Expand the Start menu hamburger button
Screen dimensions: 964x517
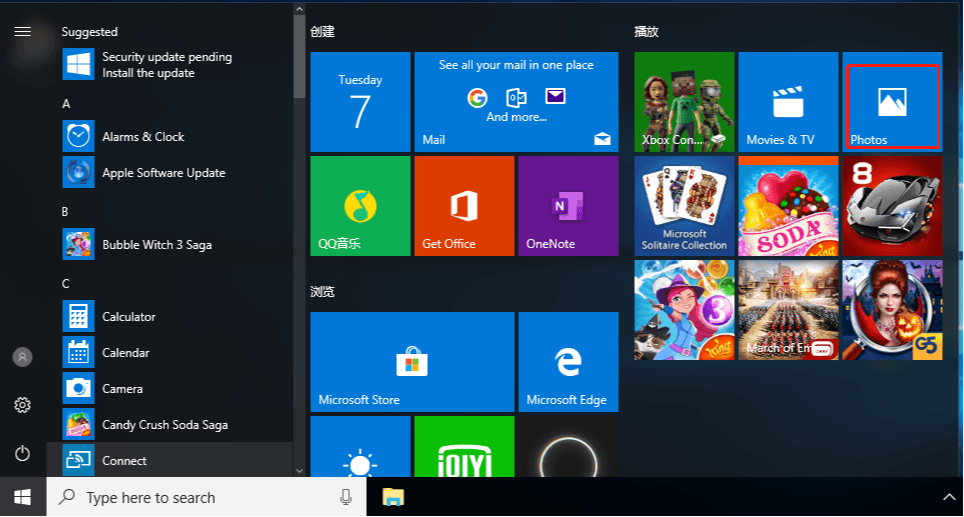tap(23, 31)
